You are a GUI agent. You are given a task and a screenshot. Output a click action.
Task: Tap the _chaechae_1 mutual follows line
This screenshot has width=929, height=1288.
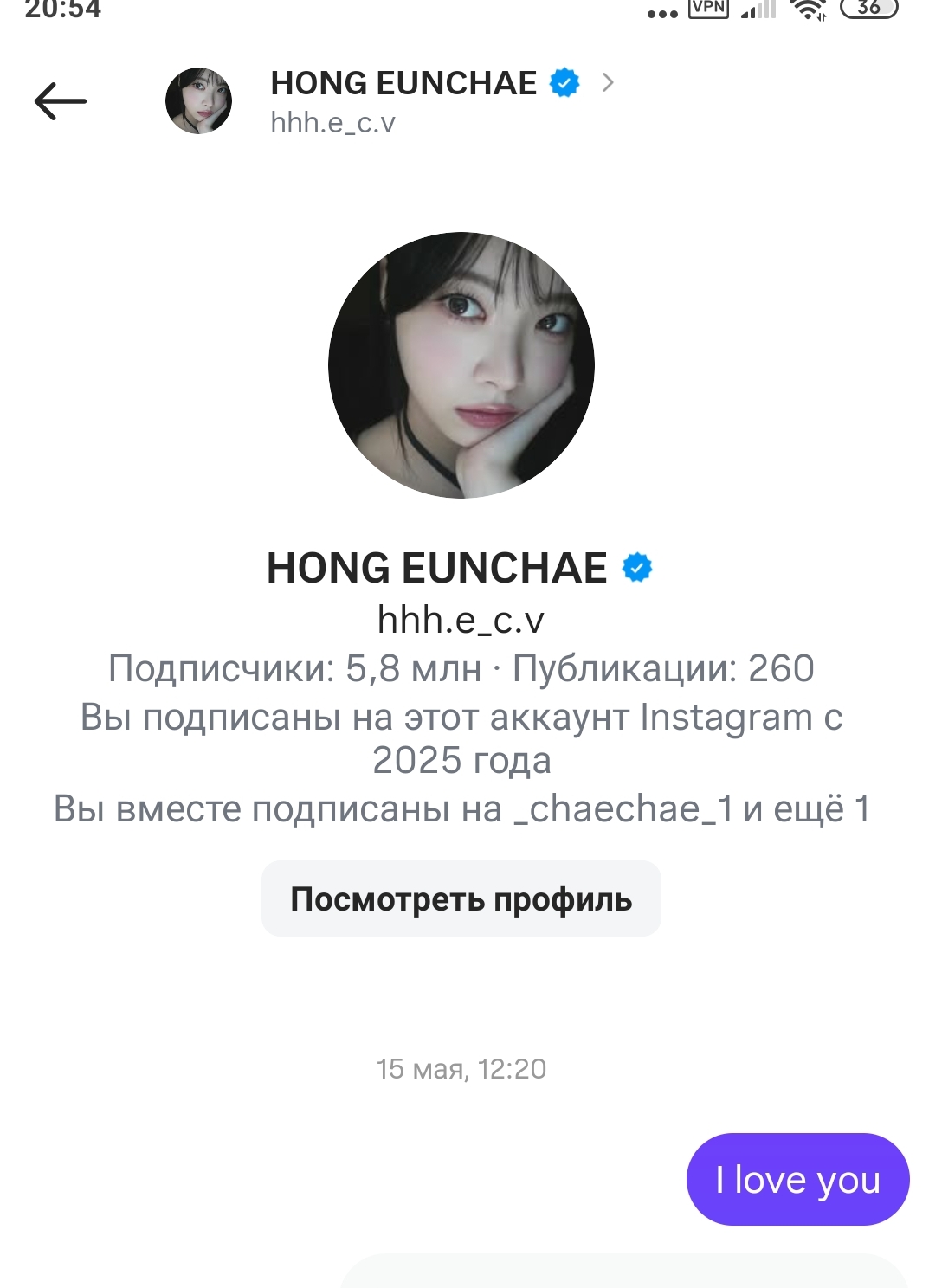click(461, 808)
